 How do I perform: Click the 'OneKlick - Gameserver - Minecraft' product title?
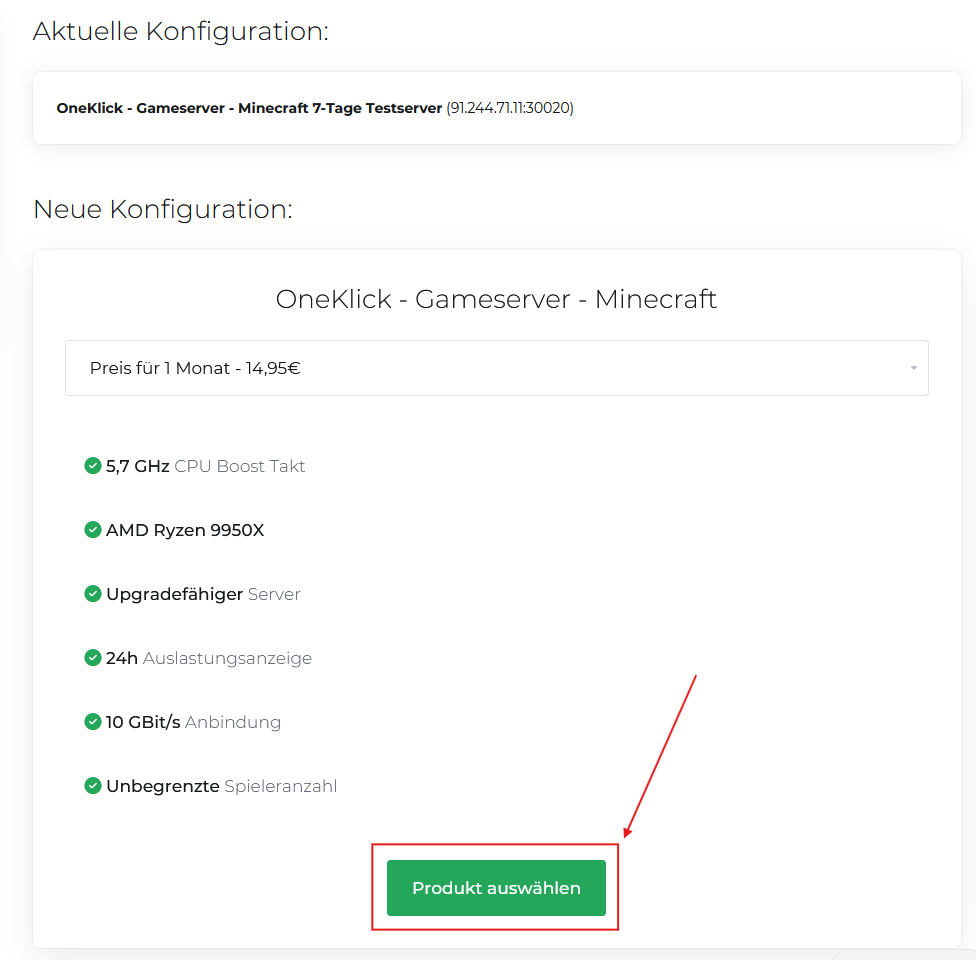pos(496,299)
